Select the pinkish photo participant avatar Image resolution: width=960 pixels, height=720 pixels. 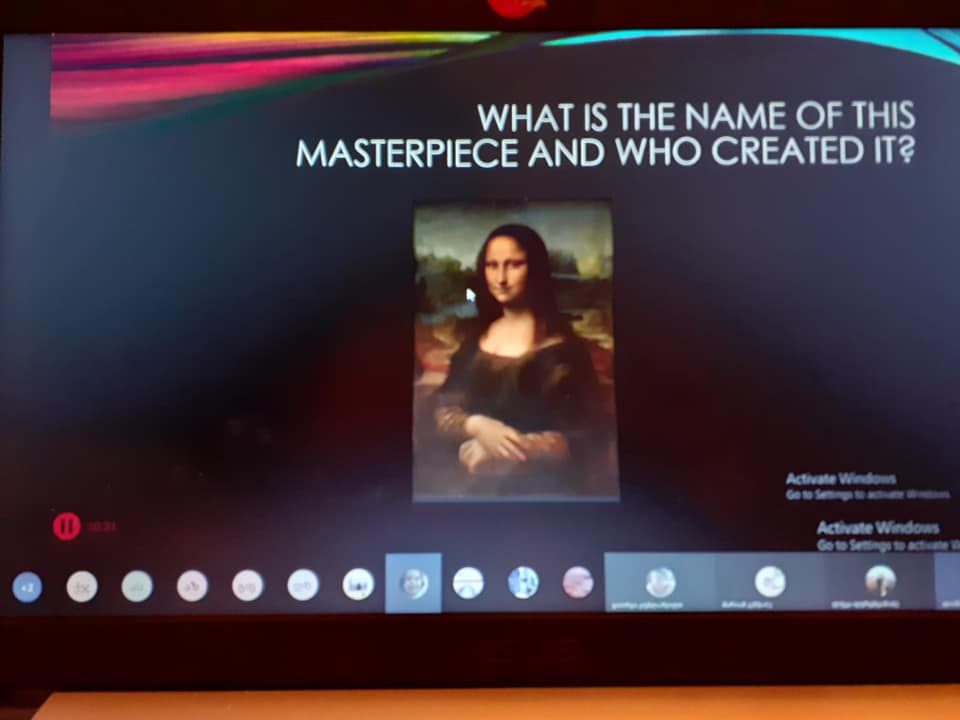(578, 582)
